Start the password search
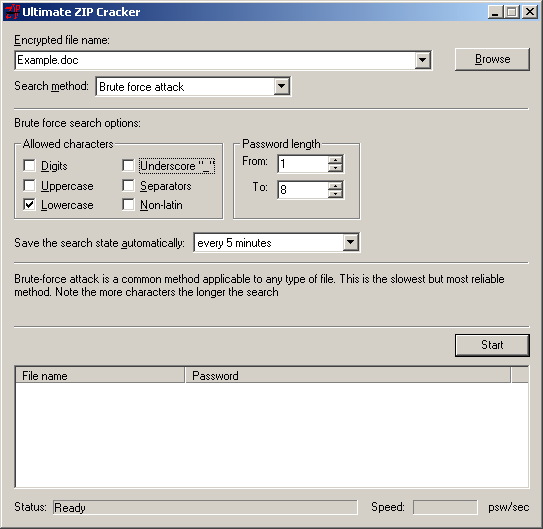This screenshot has height=529, width=543. pyautogui.click(x=492, y=345)
